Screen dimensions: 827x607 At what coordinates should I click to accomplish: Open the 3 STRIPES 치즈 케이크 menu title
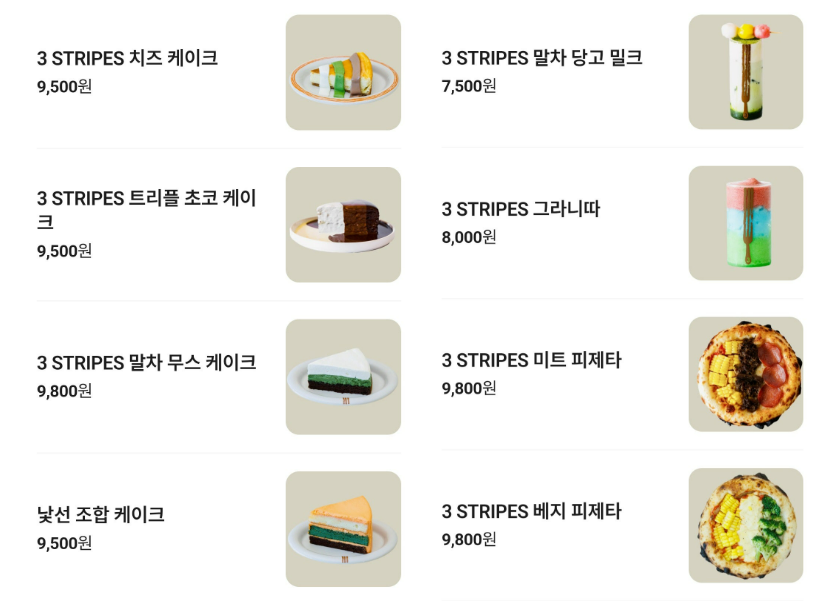(x=127, y=58)
